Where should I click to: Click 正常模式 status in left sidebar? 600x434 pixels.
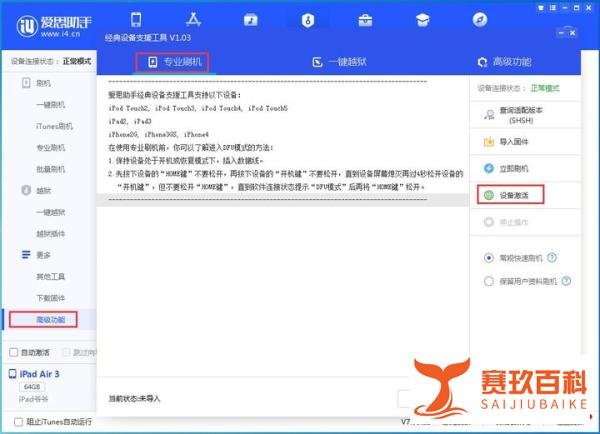click(x=77, y=61)
